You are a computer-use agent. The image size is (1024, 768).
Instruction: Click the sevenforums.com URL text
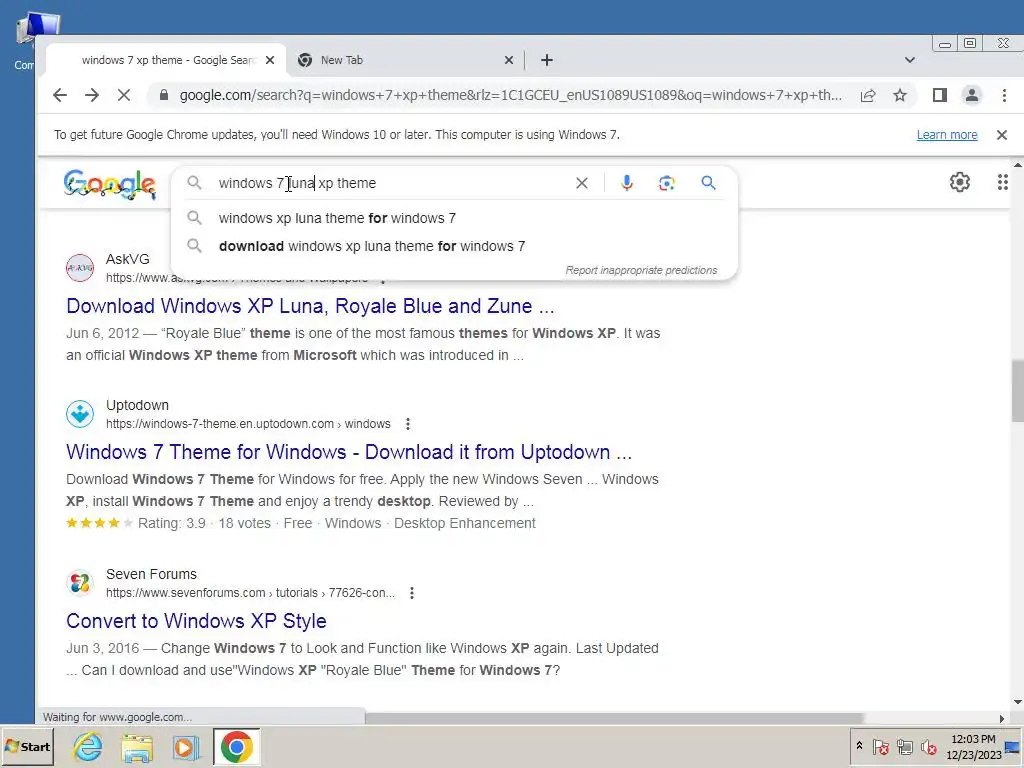(250, 593)
